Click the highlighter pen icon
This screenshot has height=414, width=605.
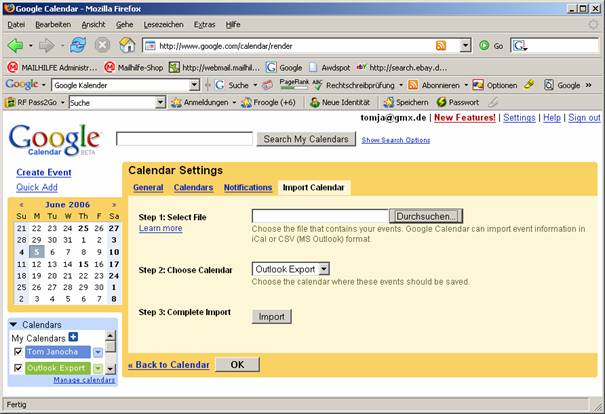pyautogui.click(x=529, y=84)
